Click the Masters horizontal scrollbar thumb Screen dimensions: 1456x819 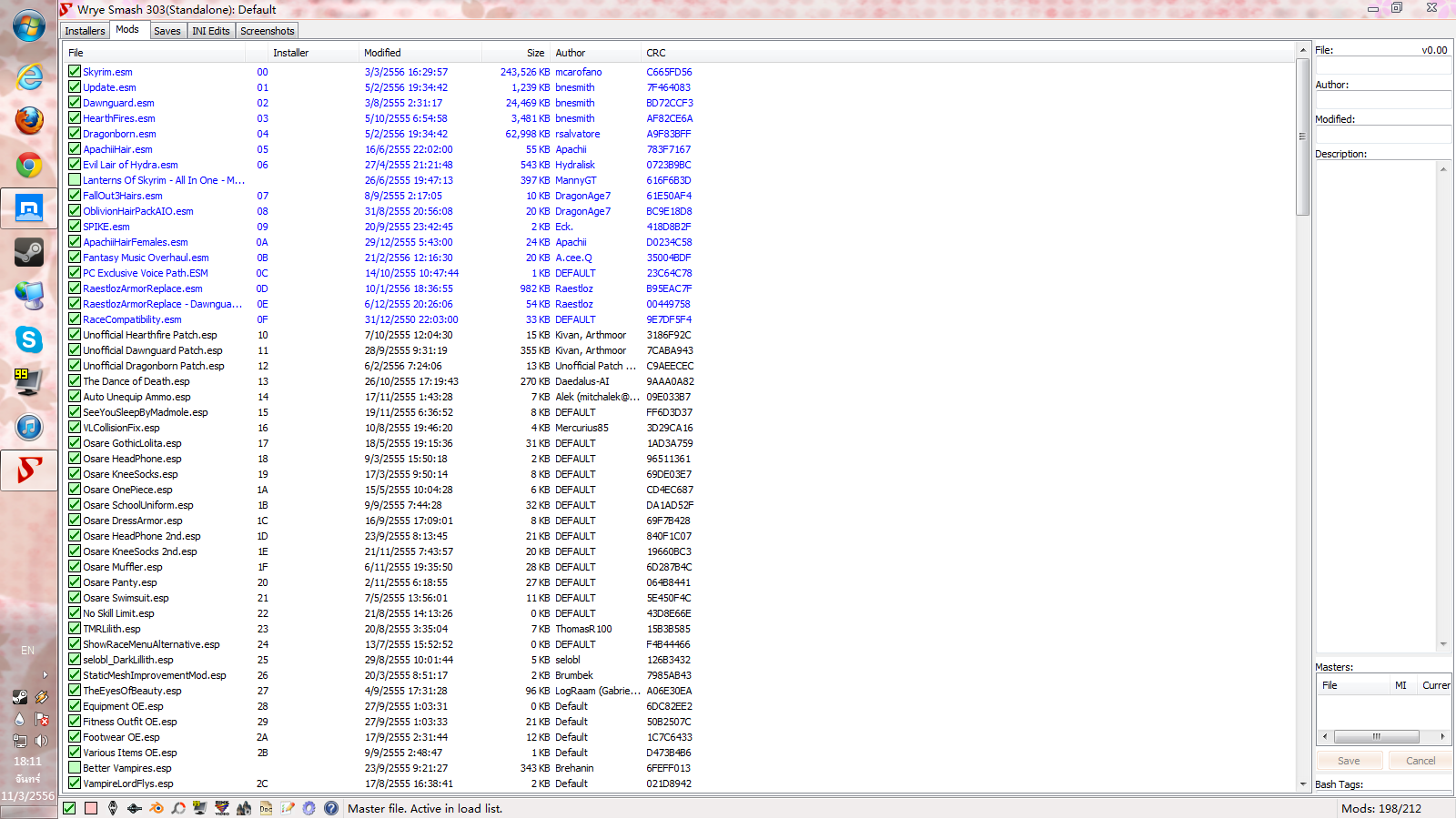click(1377, 736)
